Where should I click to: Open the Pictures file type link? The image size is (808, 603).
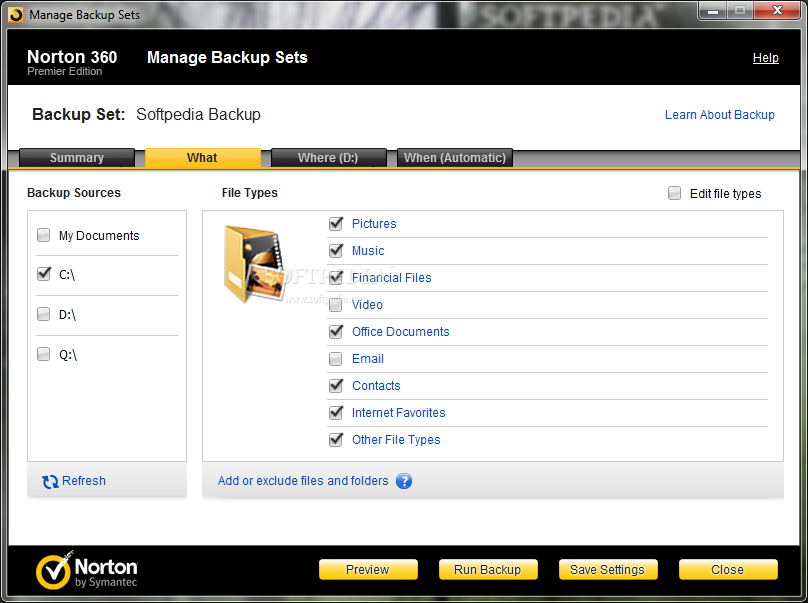pos(374,224)
